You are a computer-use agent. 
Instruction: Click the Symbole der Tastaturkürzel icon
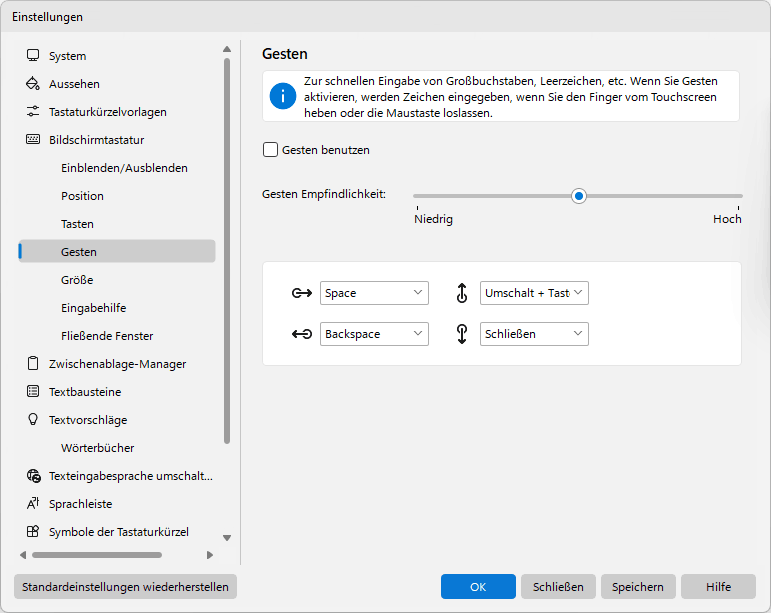point(33,531)
